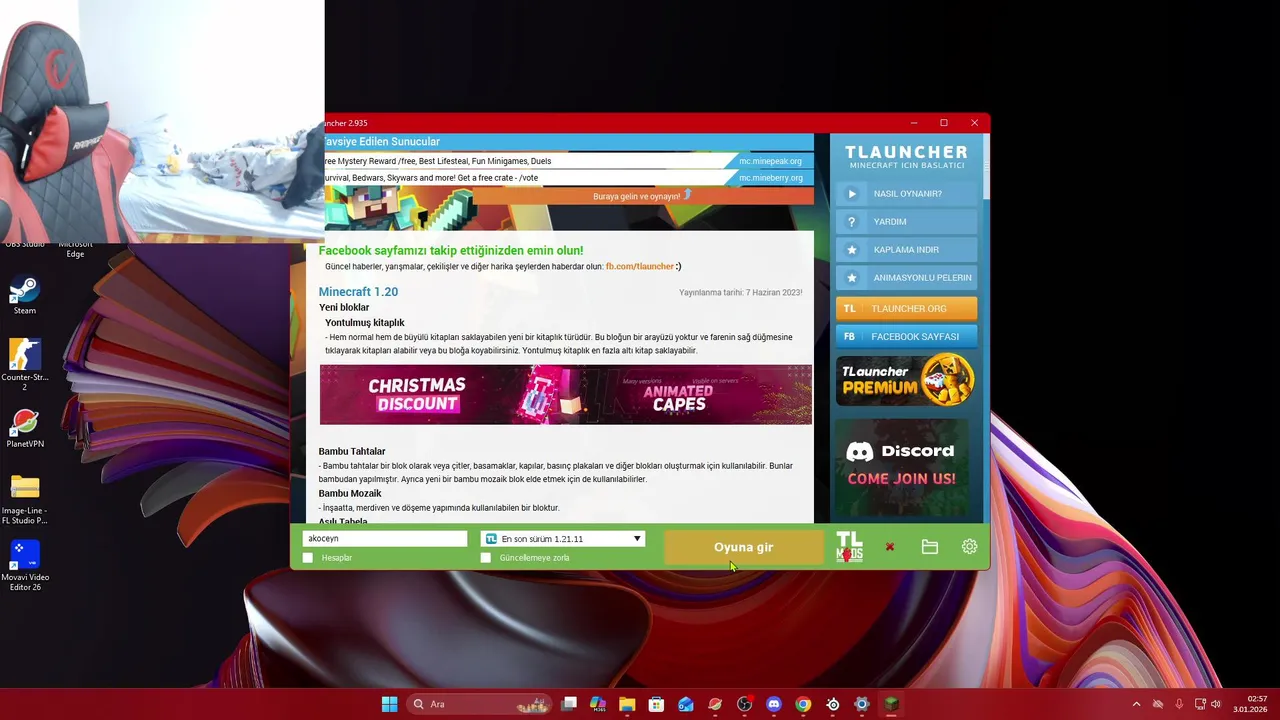Click the username field containing akoceyn
Image resolution: width=1280 pixels, height=720 pixels.
coord(385,539)
